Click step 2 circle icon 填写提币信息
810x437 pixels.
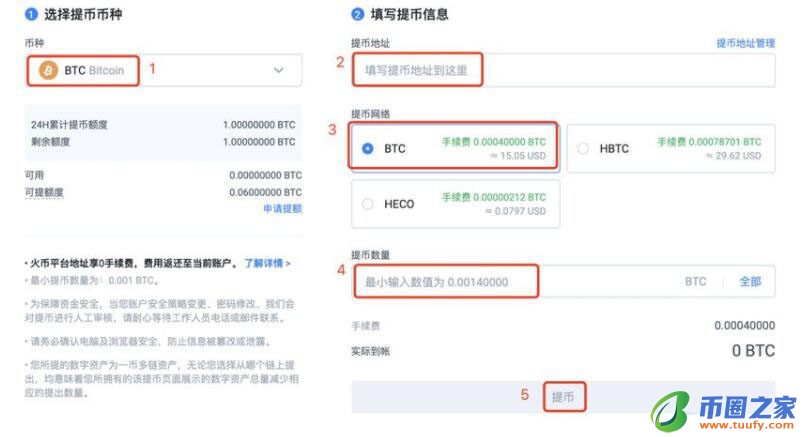pos(357,15)
